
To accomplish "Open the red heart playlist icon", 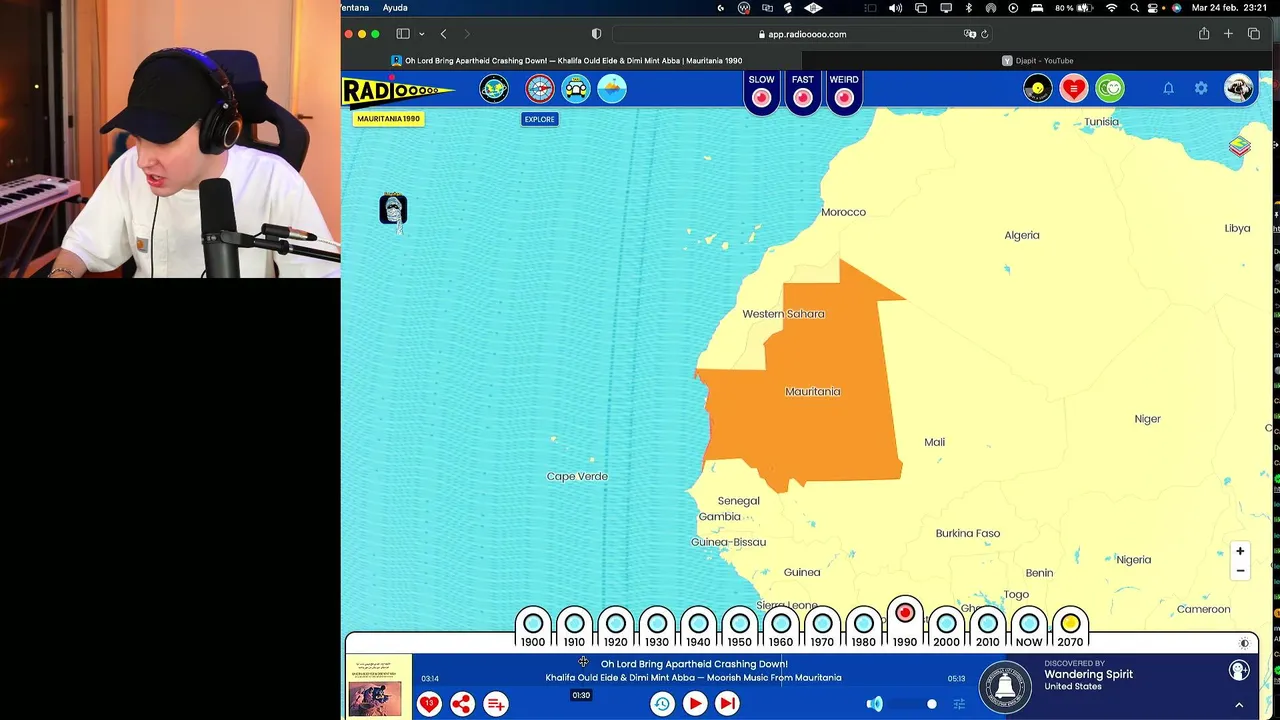I will 1074,89.
